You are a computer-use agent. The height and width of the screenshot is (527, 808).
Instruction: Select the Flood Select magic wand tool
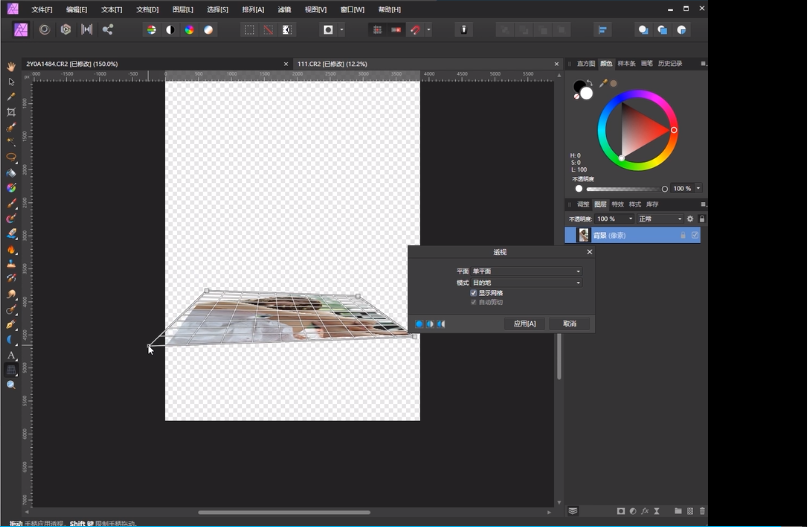[x=11, y=142]
